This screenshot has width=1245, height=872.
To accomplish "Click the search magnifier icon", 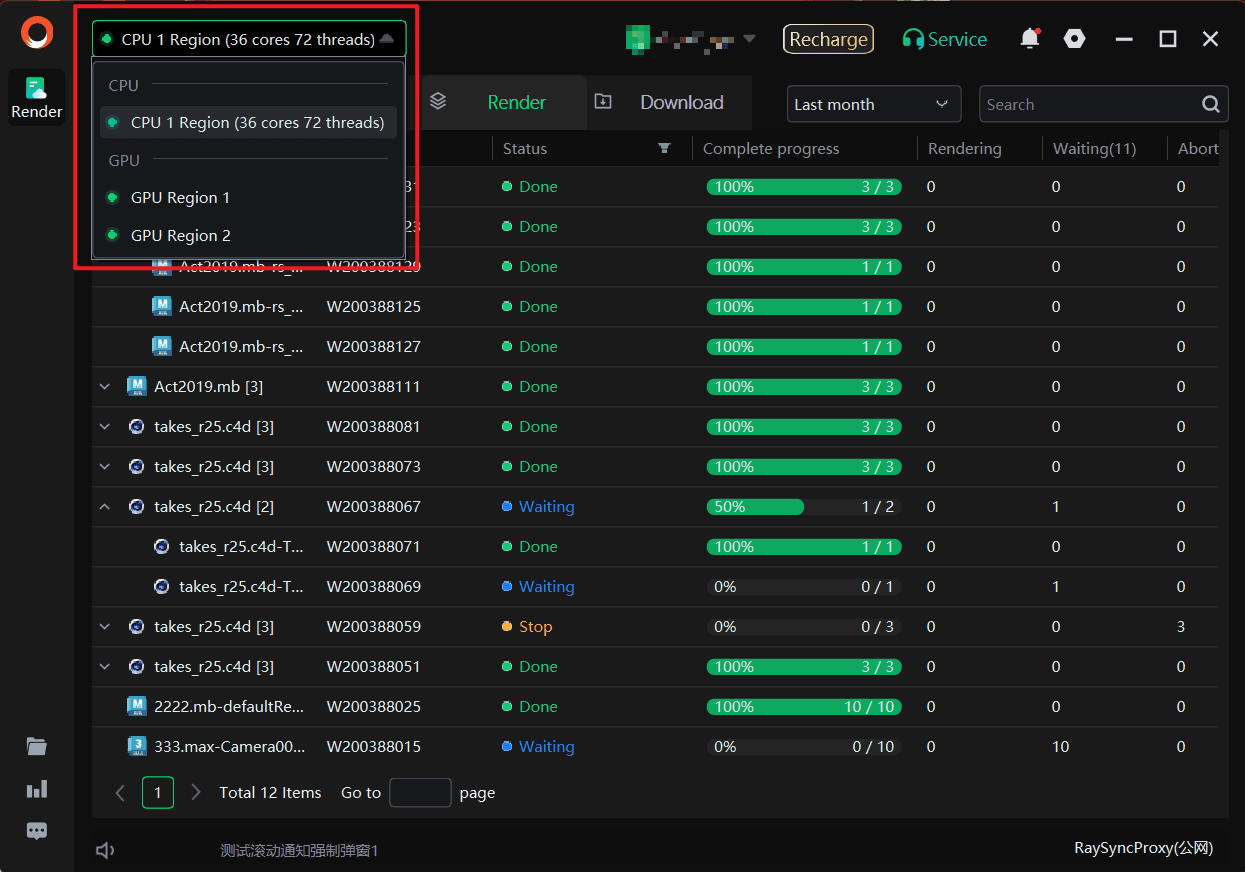I will 1210,104.
